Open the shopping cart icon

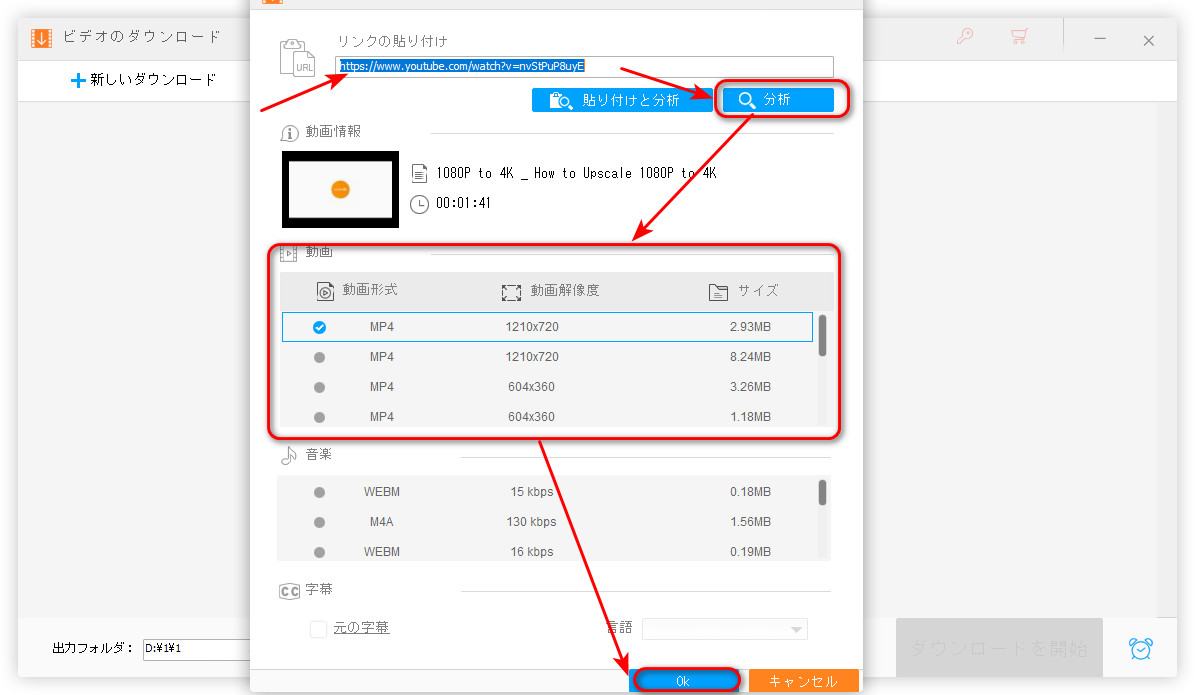[x=1019, y=38]
